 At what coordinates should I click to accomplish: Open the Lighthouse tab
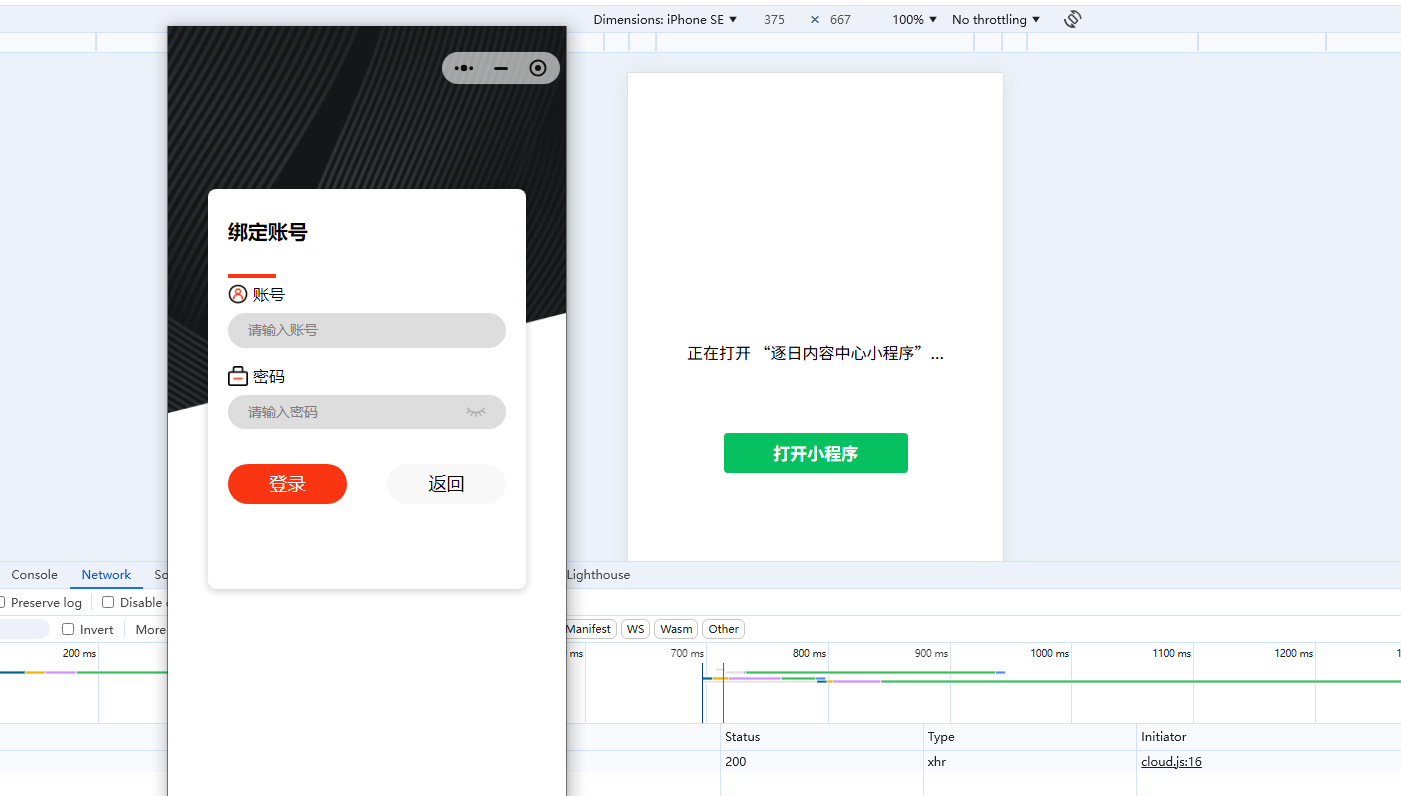pos(598,575)
